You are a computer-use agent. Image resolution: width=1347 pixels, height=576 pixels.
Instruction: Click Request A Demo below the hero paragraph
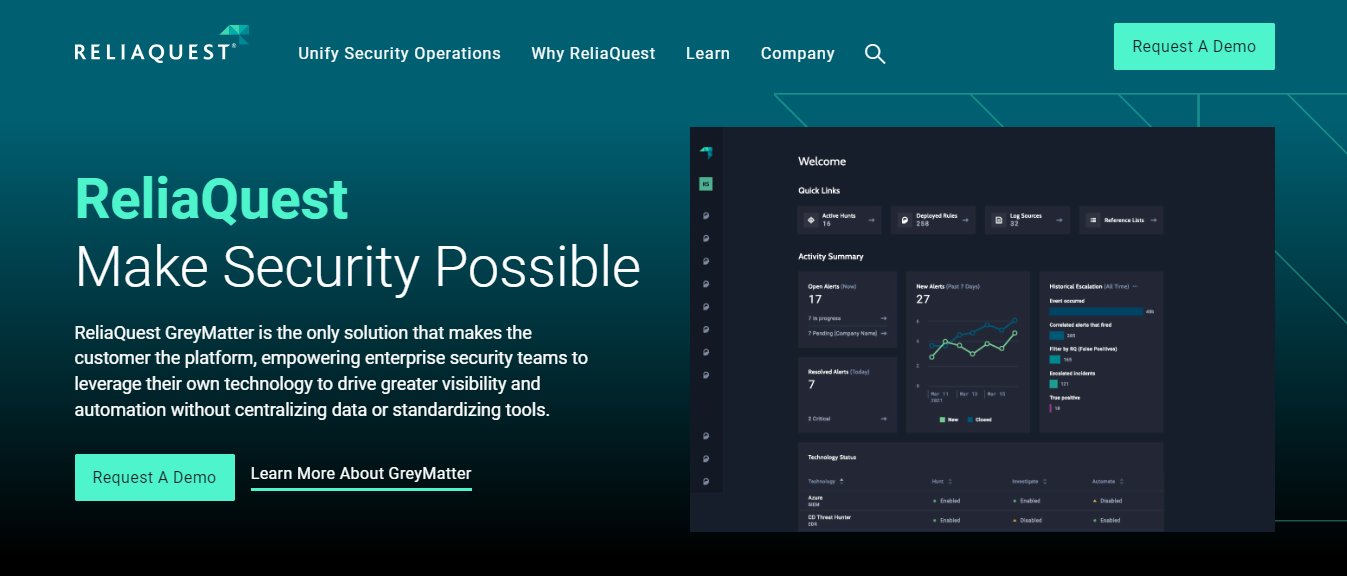click(155, 477)
